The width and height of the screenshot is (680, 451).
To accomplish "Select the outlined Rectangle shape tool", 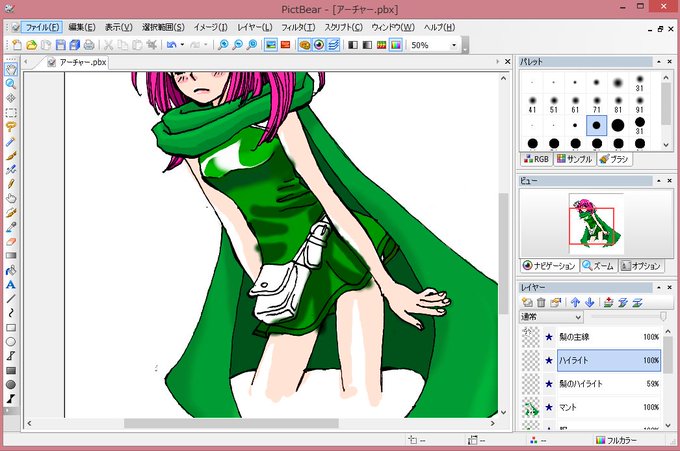I will [x=11, y=327].
